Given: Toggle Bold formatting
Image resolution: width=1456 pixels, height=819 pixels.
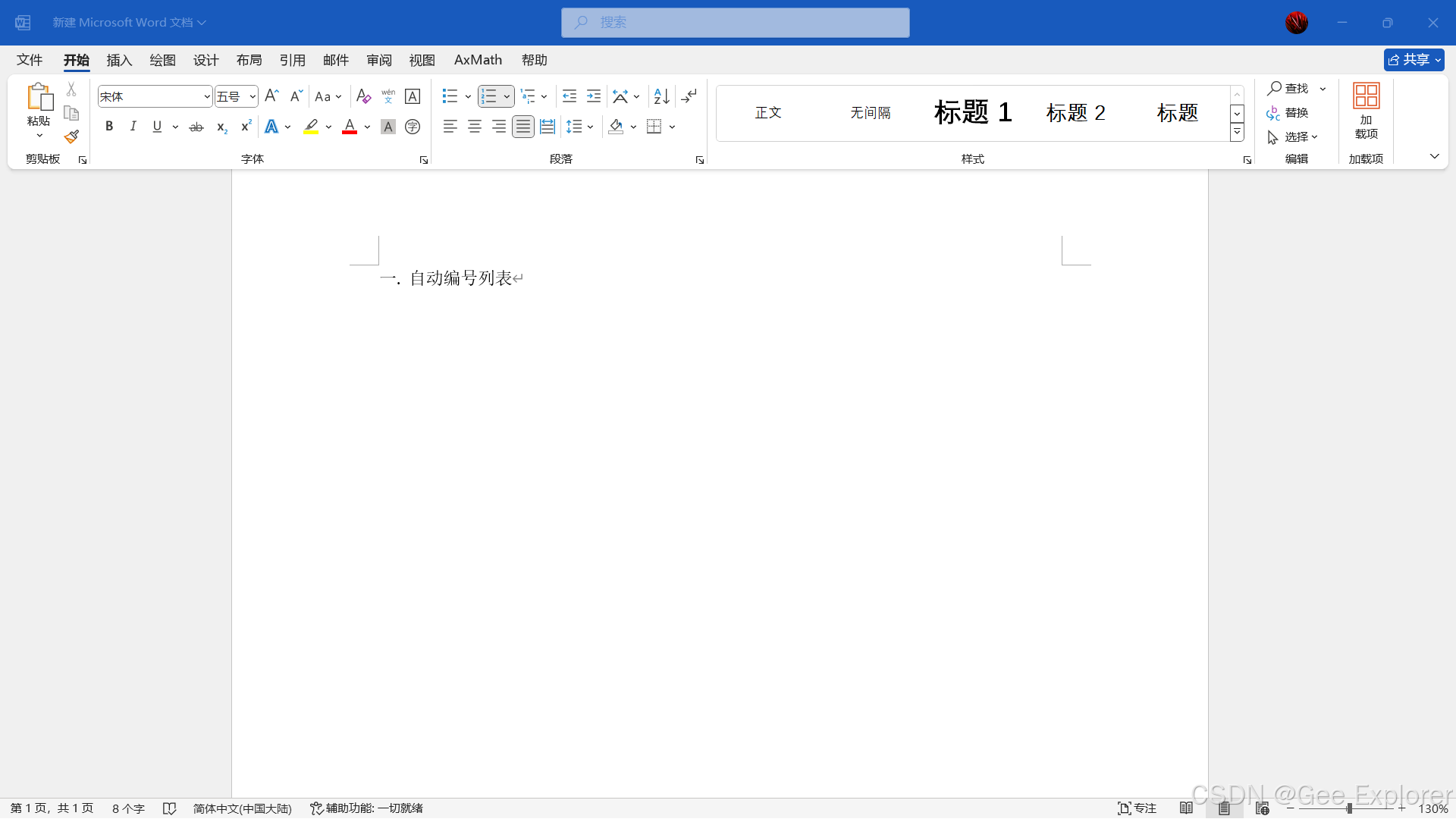Looking at the screenshot, I should pyautogui.click(x=109, y=127).
